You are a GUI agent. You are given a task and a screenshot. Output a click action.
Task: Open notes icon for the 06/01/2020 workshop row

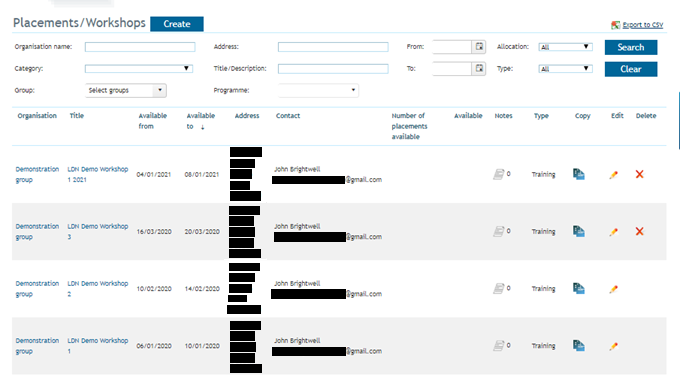click(x=499, y=346)
